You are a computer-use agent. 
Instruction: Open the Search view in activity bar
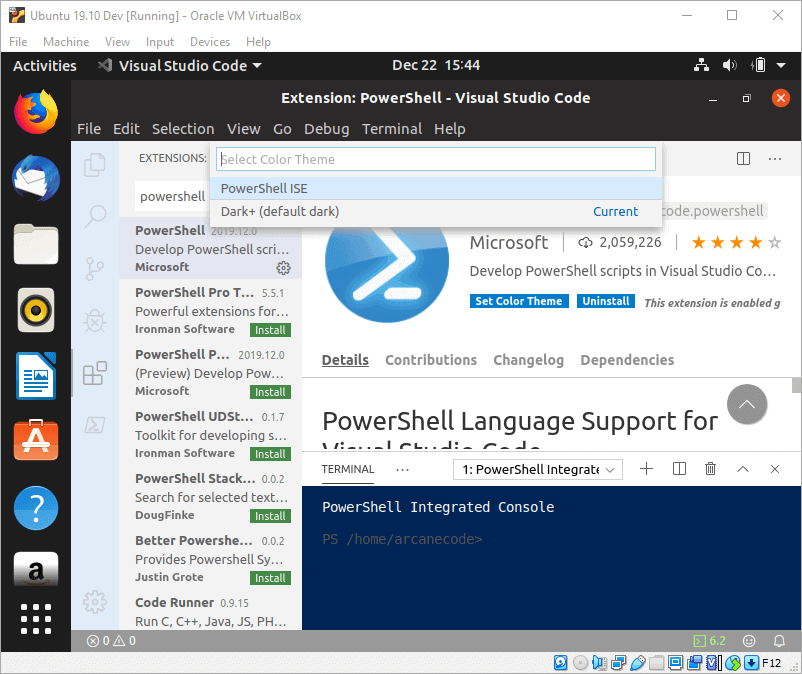point(95,216)
